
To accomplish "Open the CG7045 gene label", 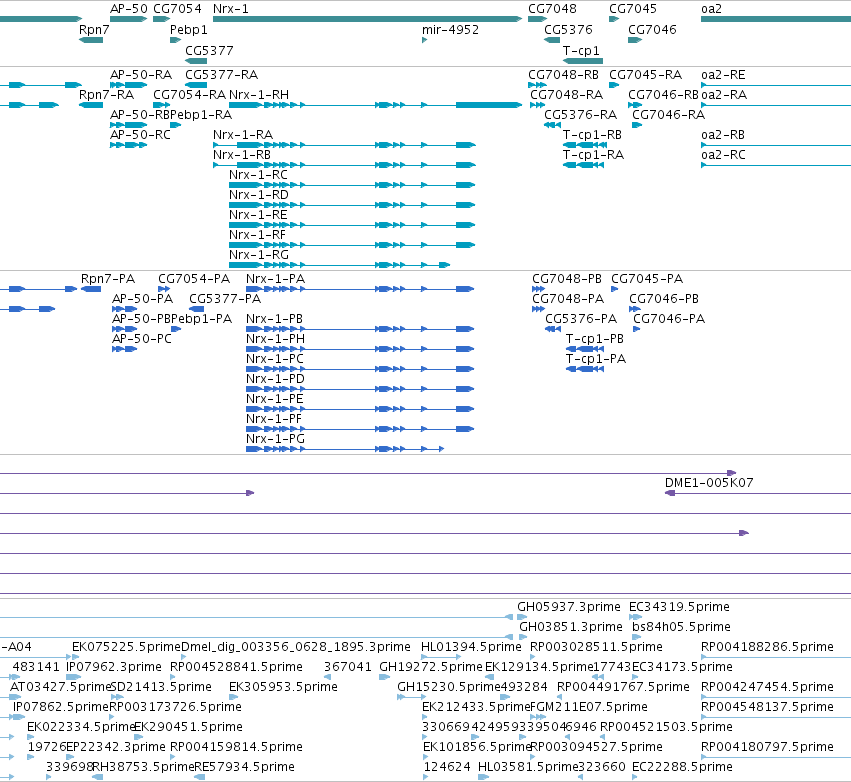I will 633,9.
